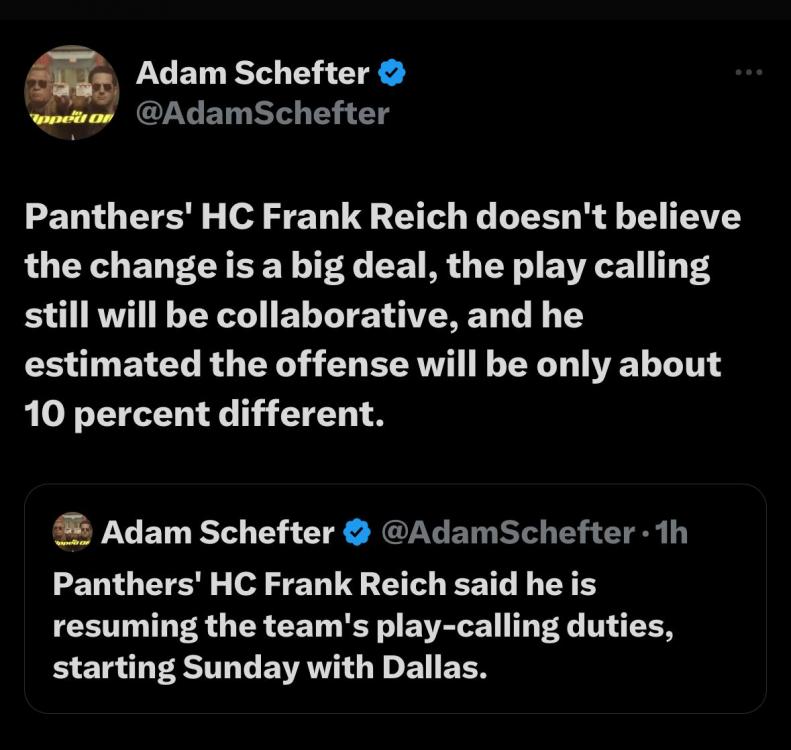The image size is (791, 750).
Task: Click the @AdamSchefter handle below the main name
Action: point(261,113)
